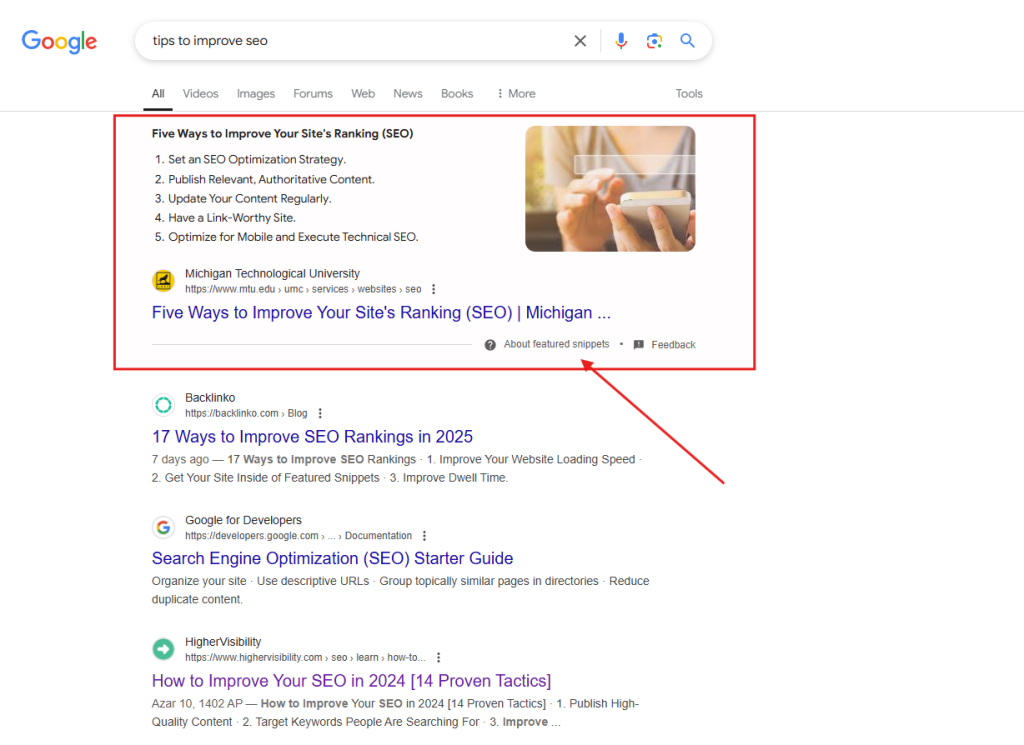The height and width of the screenshot is (745, 1024).
Task: Click list item 'Set an SEO Optimization Strategy'
Action: [257, 159]
